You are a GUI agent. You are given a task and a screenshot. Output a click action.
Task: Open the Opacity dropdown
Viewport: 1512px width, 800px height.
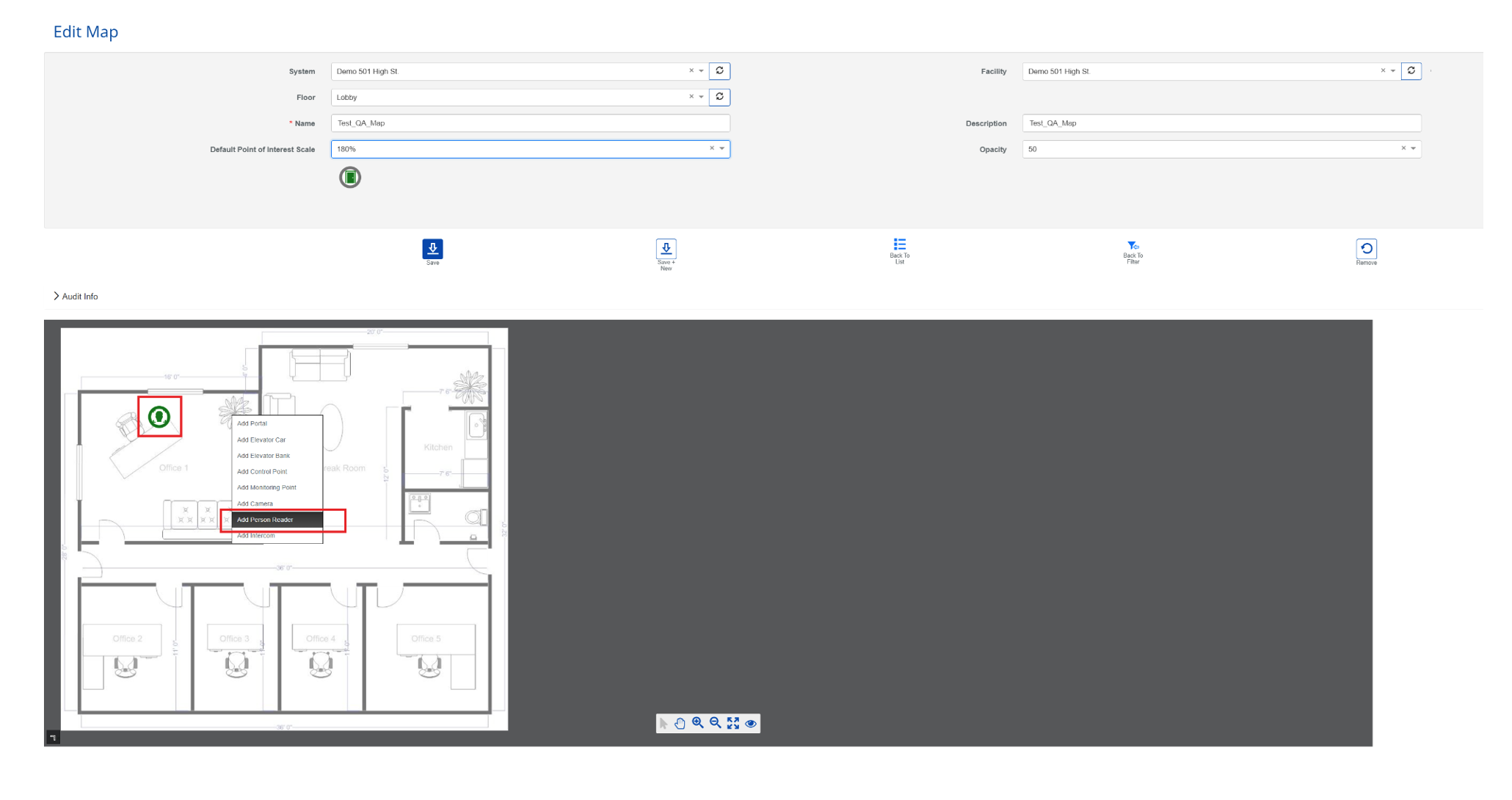tap(1414, 149)
